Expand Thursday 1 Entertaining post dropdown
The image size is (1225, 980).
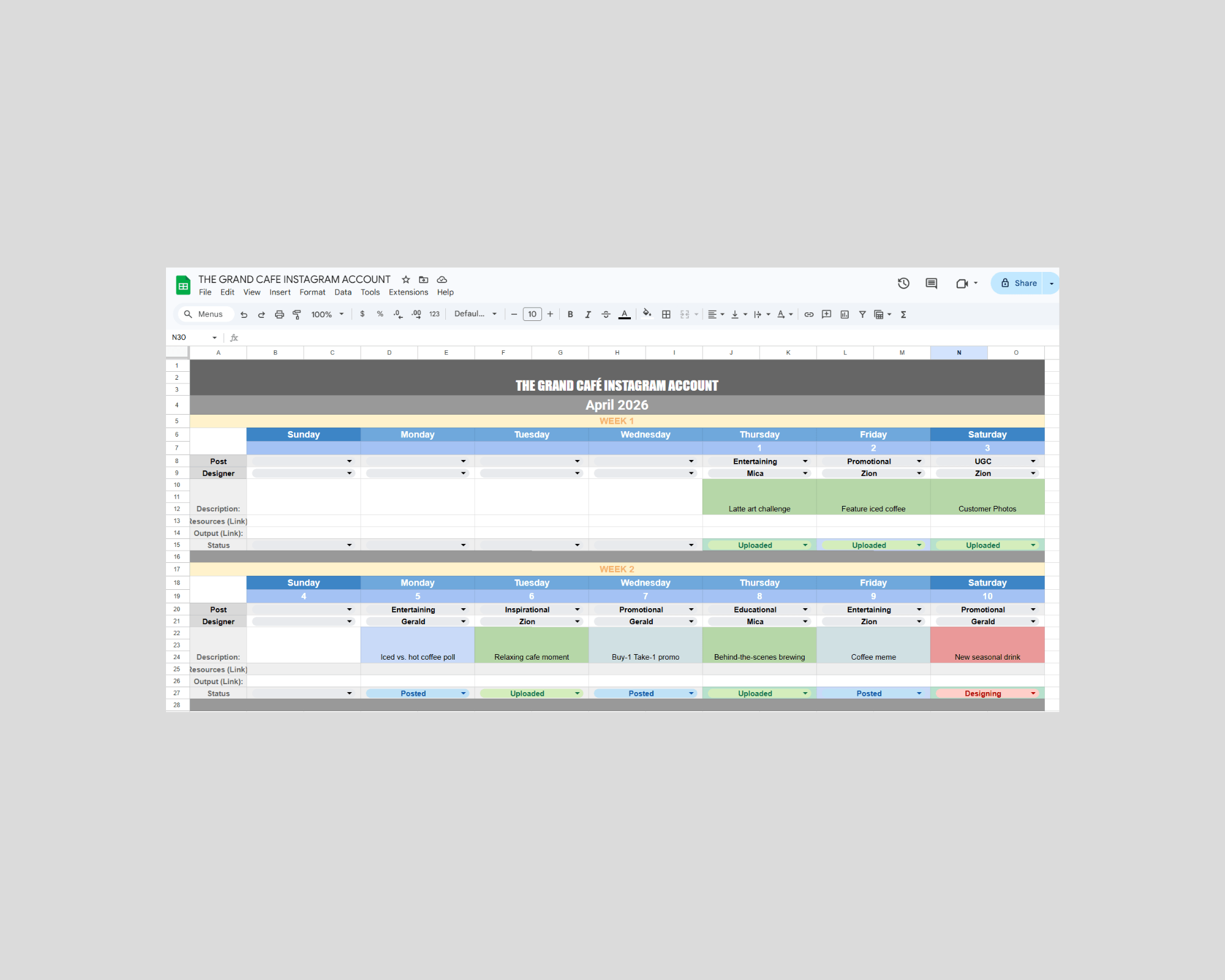click(805, 461)
